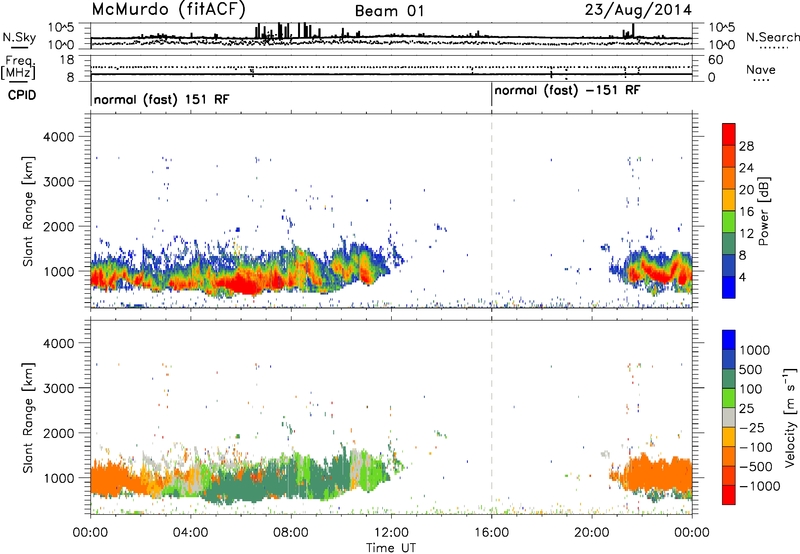Click the orange velocity patch after 21:00
The width and height of the screenshot is (800, 554).
pyautogui.click(x=656, y=475)
